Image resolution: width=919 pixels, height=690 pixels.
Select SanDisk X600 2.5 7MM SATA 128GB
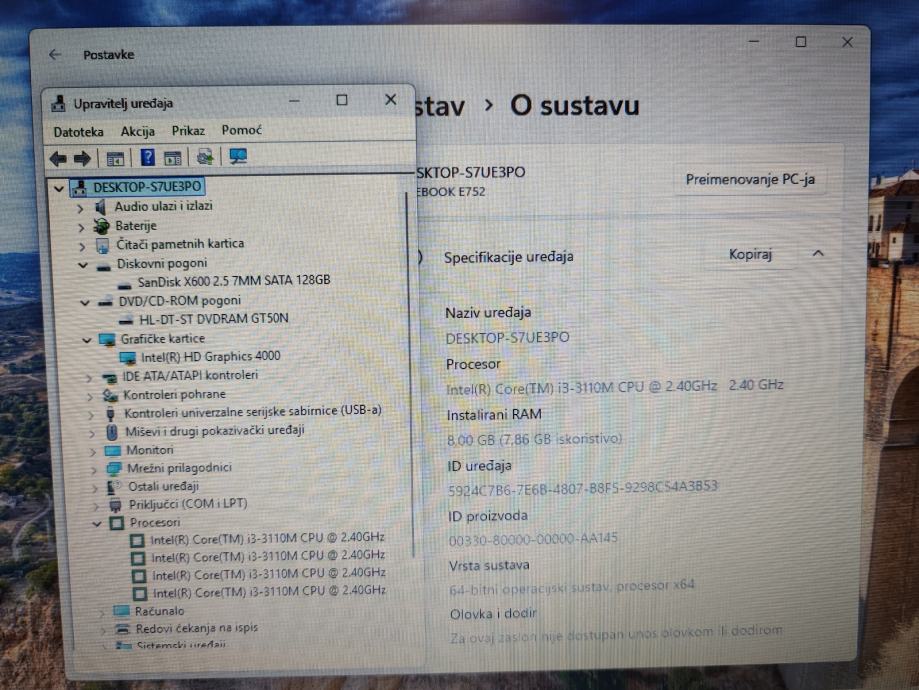click(x=234, y=281)
